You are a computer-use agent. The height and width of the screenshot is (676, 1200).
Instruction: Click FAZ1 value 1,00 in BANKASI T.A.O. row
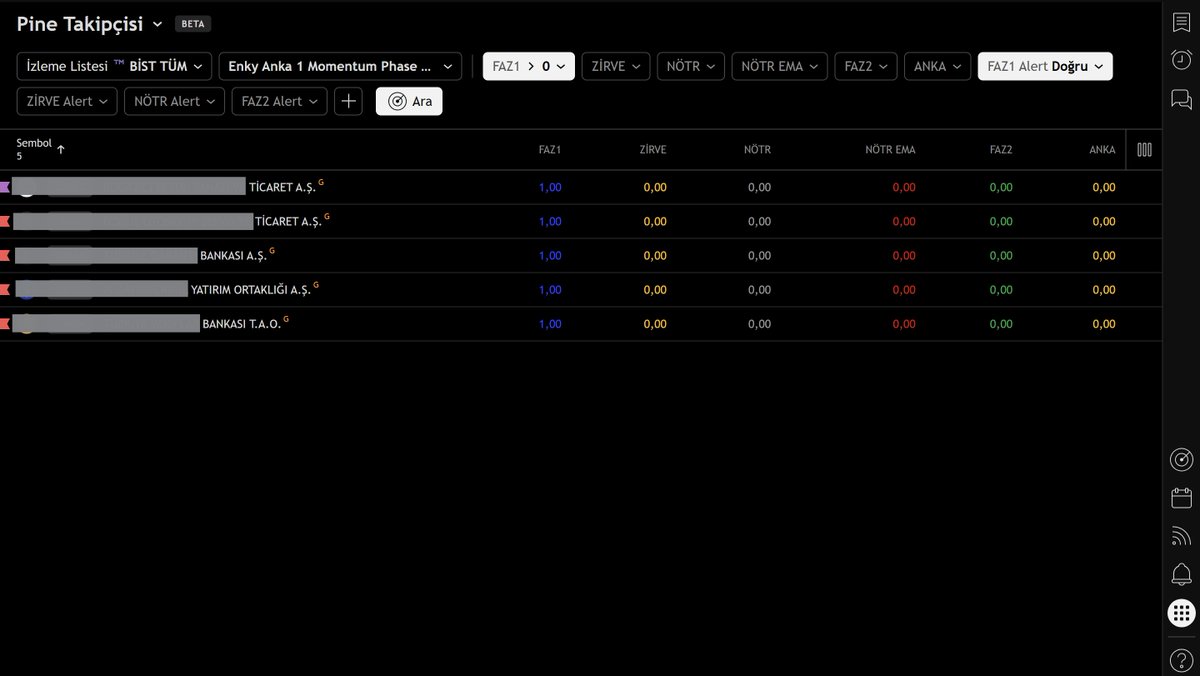point(550,323)
